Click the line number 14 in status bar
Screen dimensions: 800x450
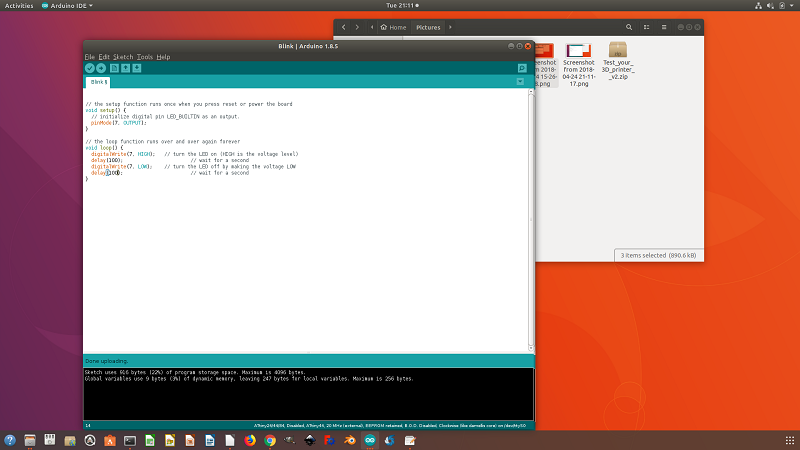pyautogui.click(x=88, y=426)
